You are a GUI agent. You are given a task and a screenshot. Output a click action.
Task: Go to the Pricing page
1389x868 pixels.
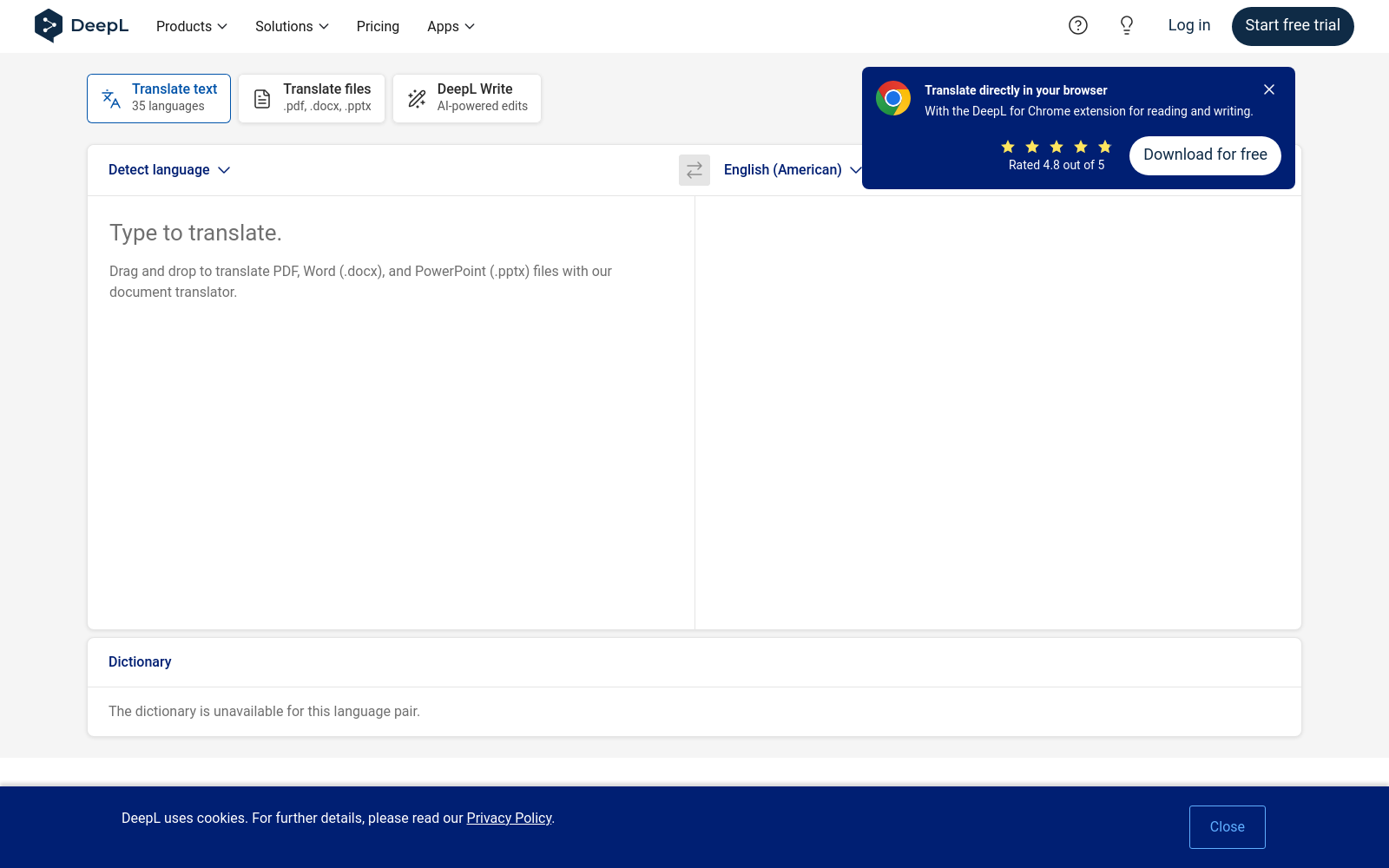pos(378,26)
